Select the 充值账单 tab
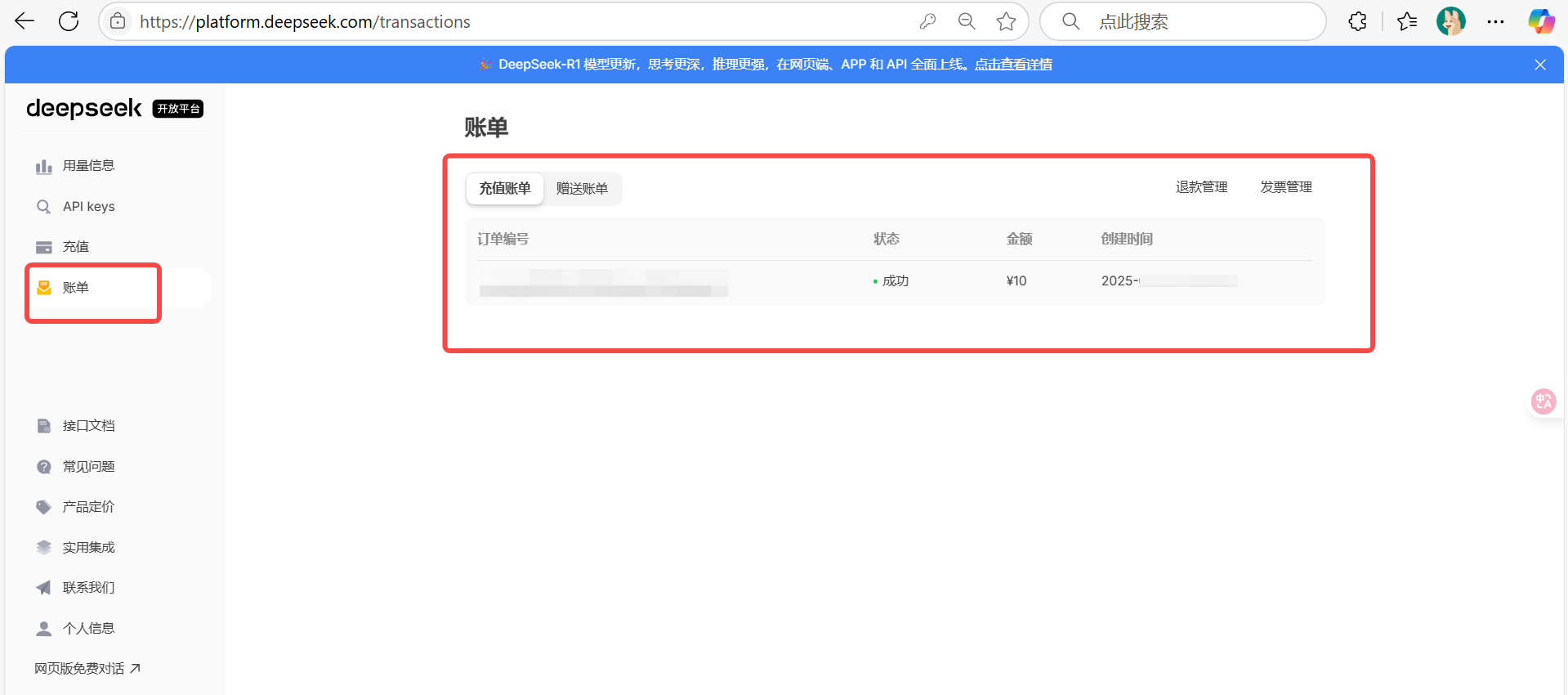Viewport: 1568px width, 695px height. coord(504,188)
